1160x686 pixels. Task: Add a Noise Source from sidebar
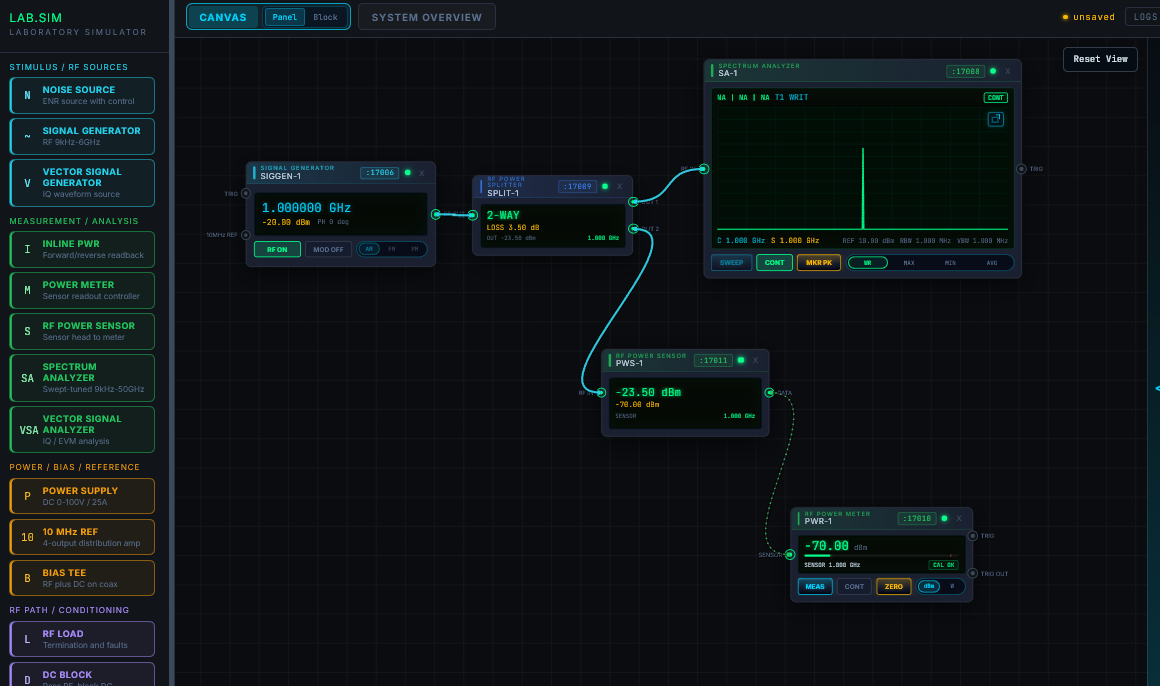pyautogui.click(x=82, y=95)
